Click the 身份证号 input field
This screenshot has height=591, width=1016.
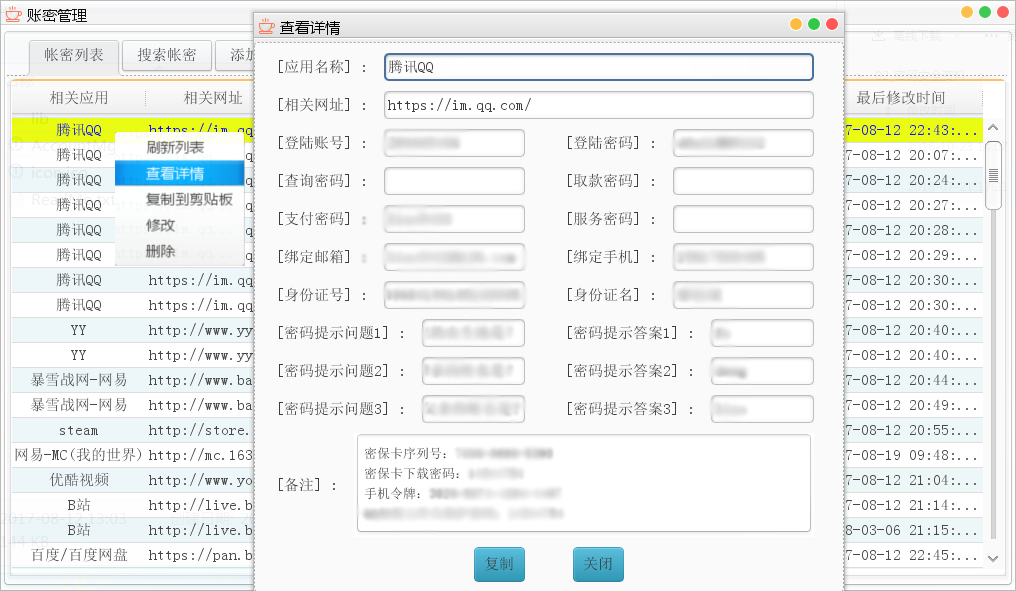(454, 295)
